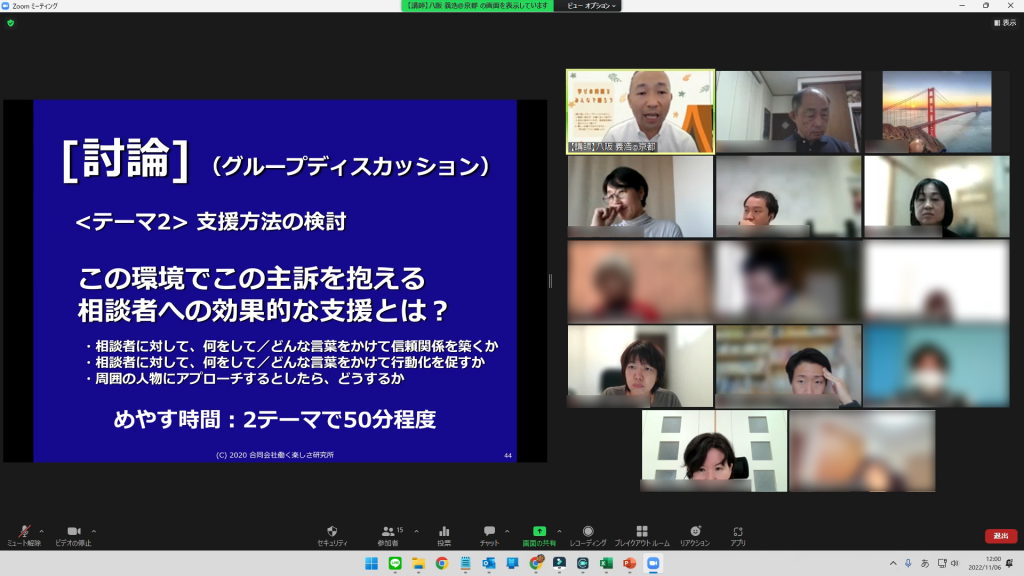Viewport: 1024px width, 576px height.
Task: Open the アプリ apps icon
Action: (x=738, y=532)
